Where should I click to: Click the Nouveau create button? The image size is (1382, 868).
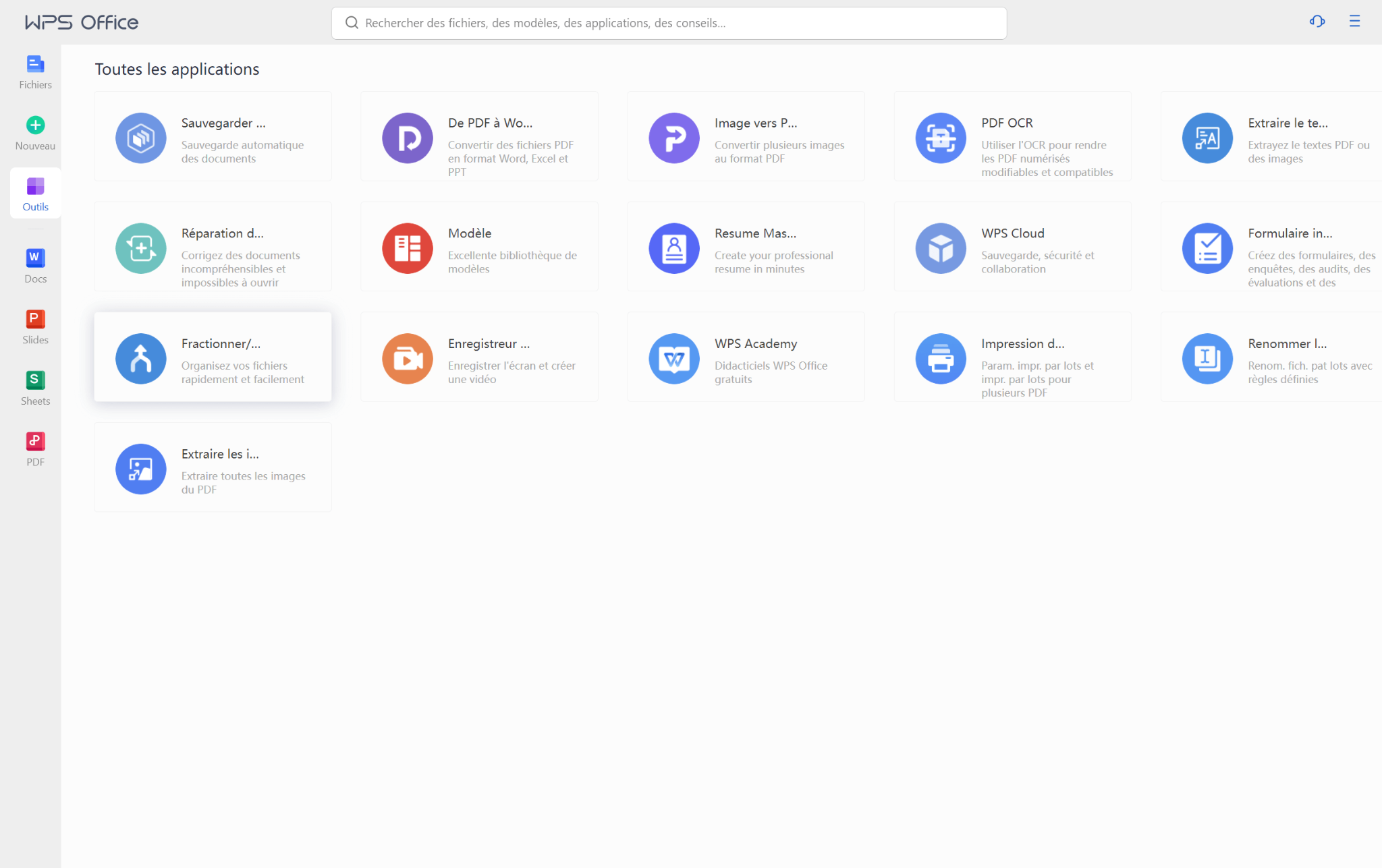pos(35,133)
